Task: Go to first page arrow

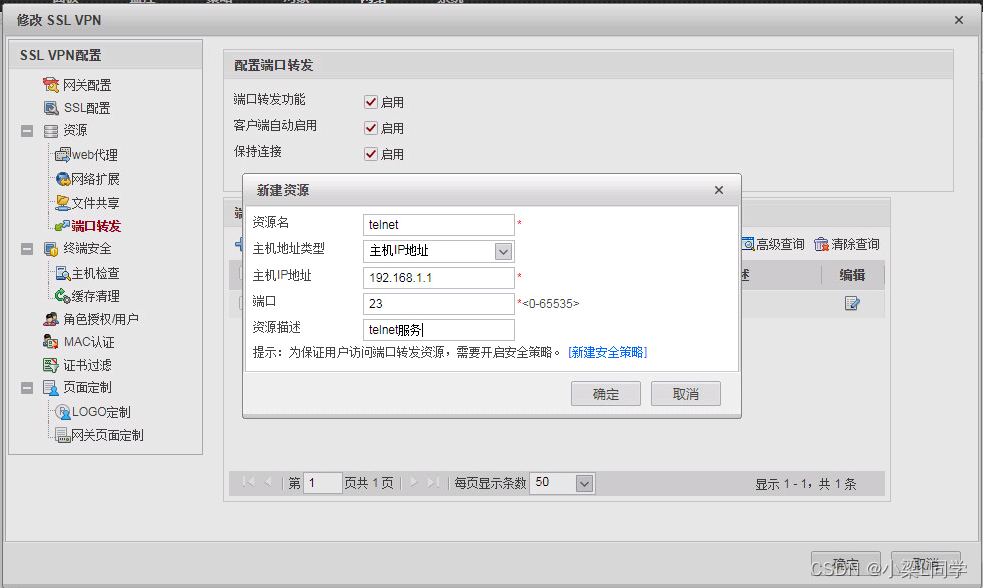Action: 248,482
